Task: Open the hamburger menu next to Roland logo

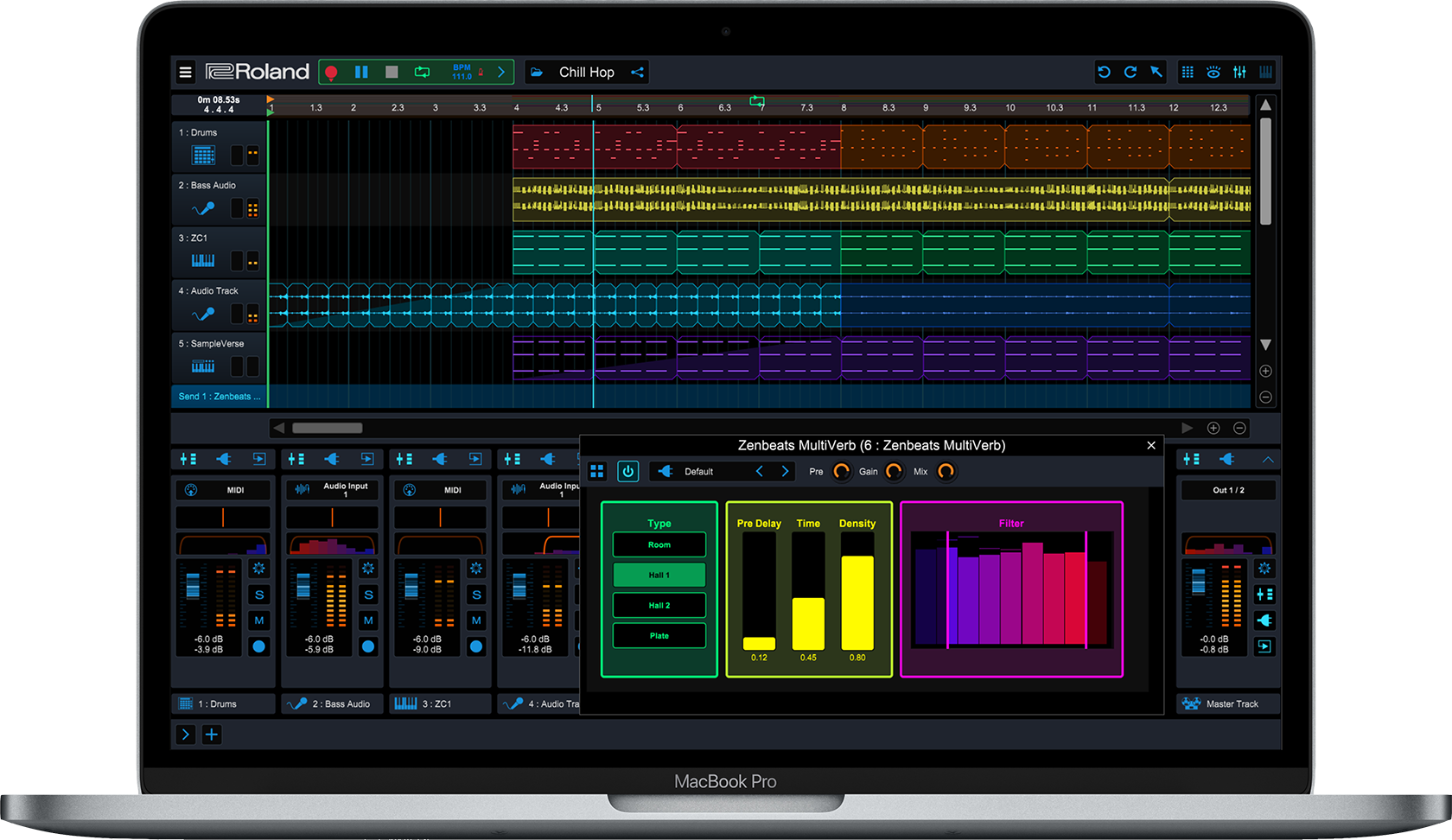Action: coord(185,72)
